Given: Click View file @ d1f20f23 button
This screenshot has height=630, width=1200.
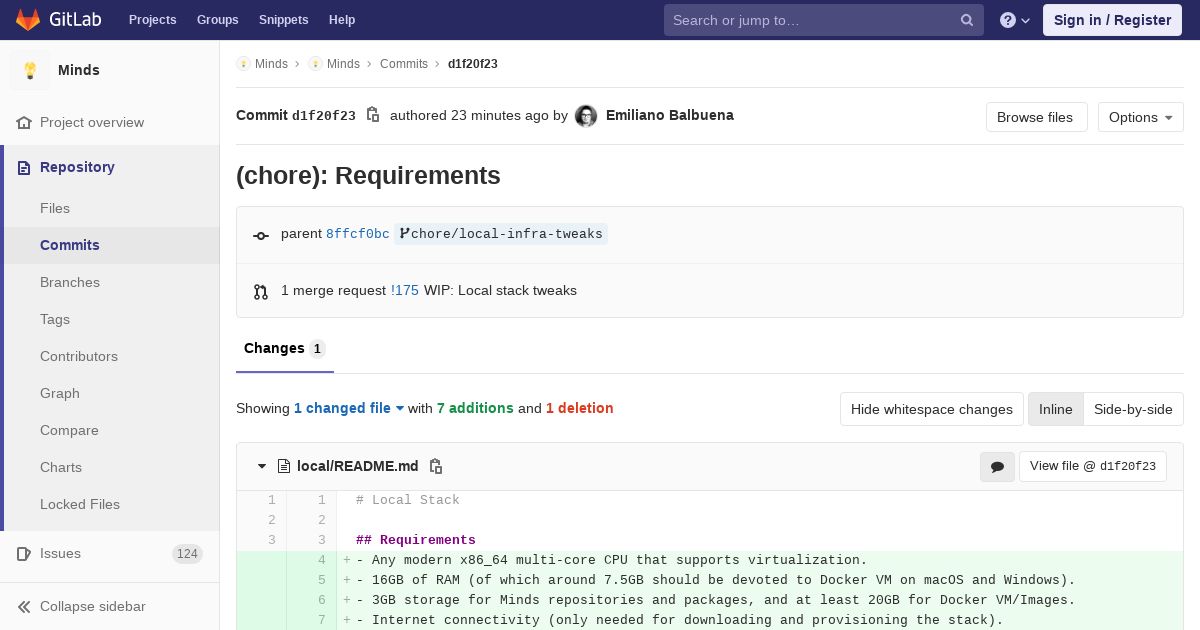Looking at the screenshot, I should 1093,466.
